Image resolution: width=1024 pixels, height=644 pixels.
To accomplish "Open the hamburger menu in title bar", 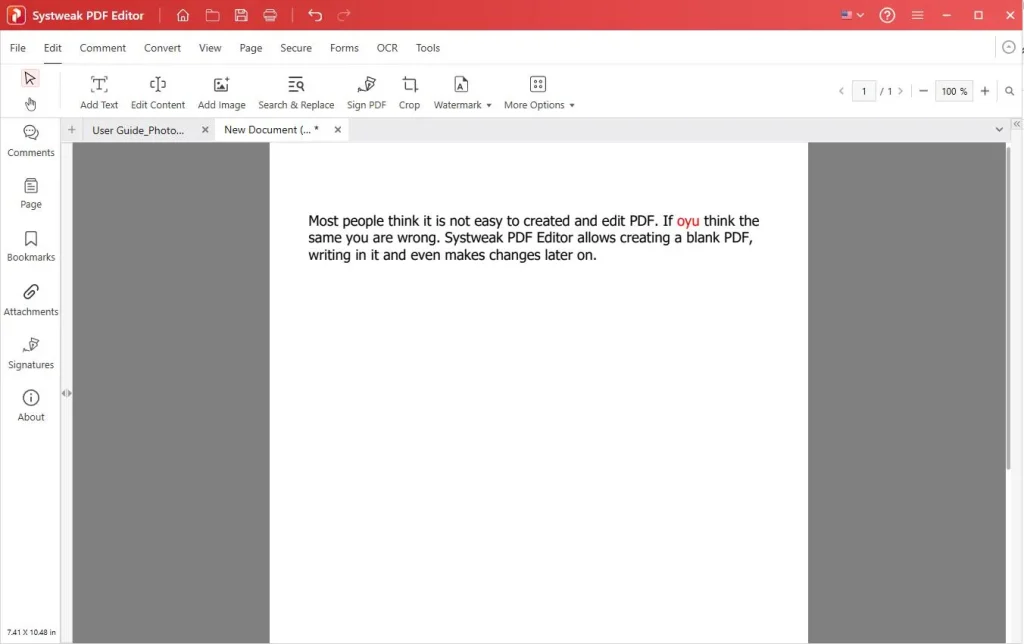I will tap(918, 15).
